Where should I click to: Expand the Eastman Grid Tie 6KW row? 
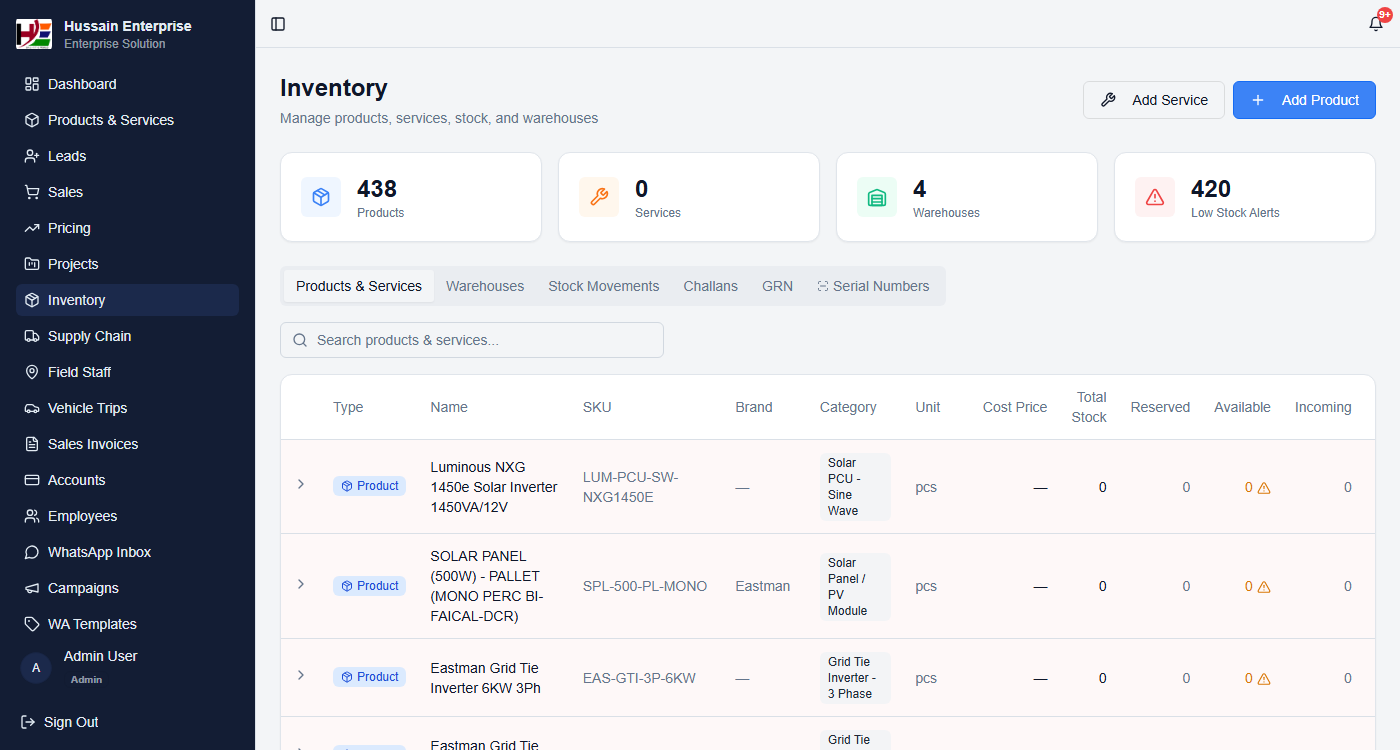click(x=301, y=675)
